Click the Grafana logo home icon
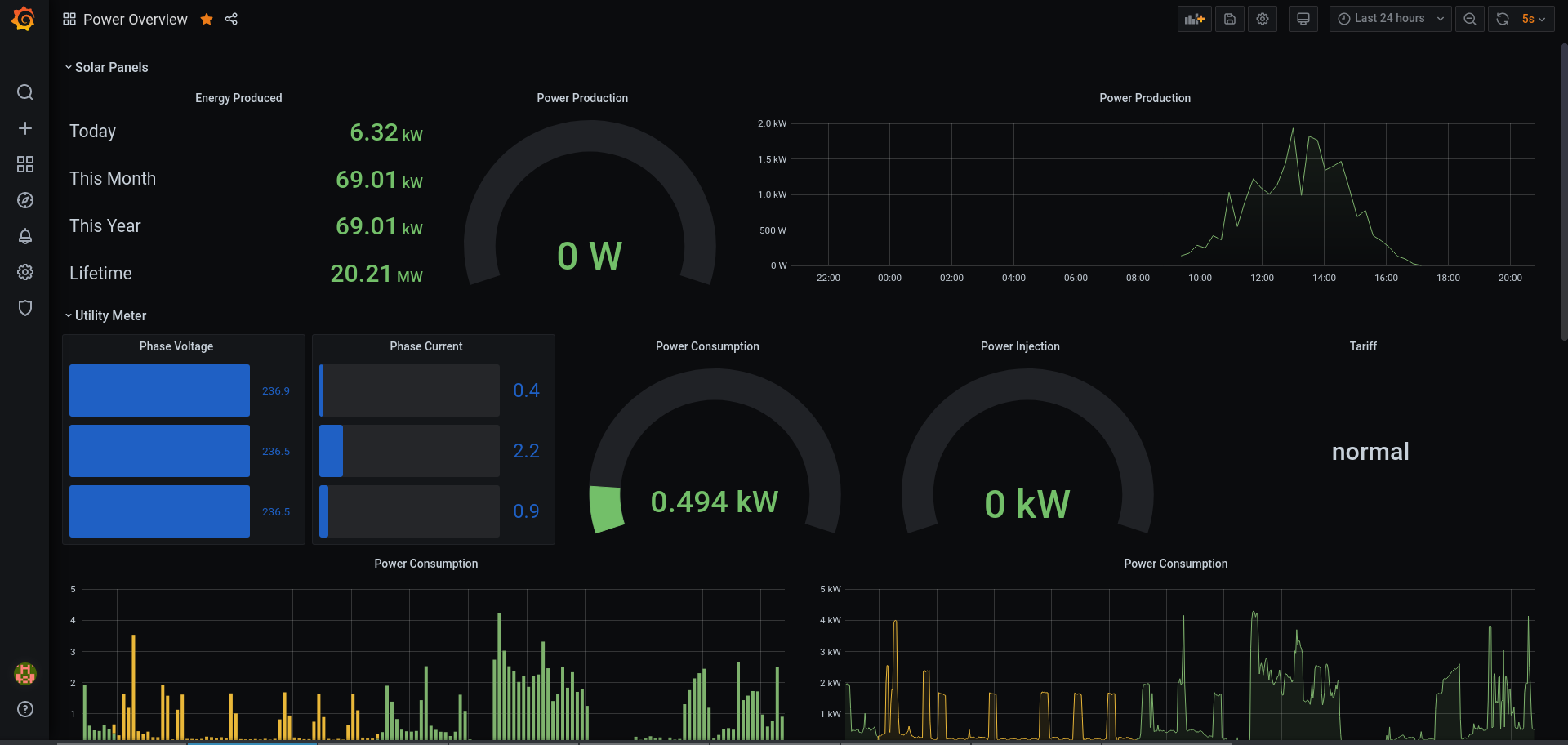The width and height of the screenshot is (1568, 745). pos(24,19)
